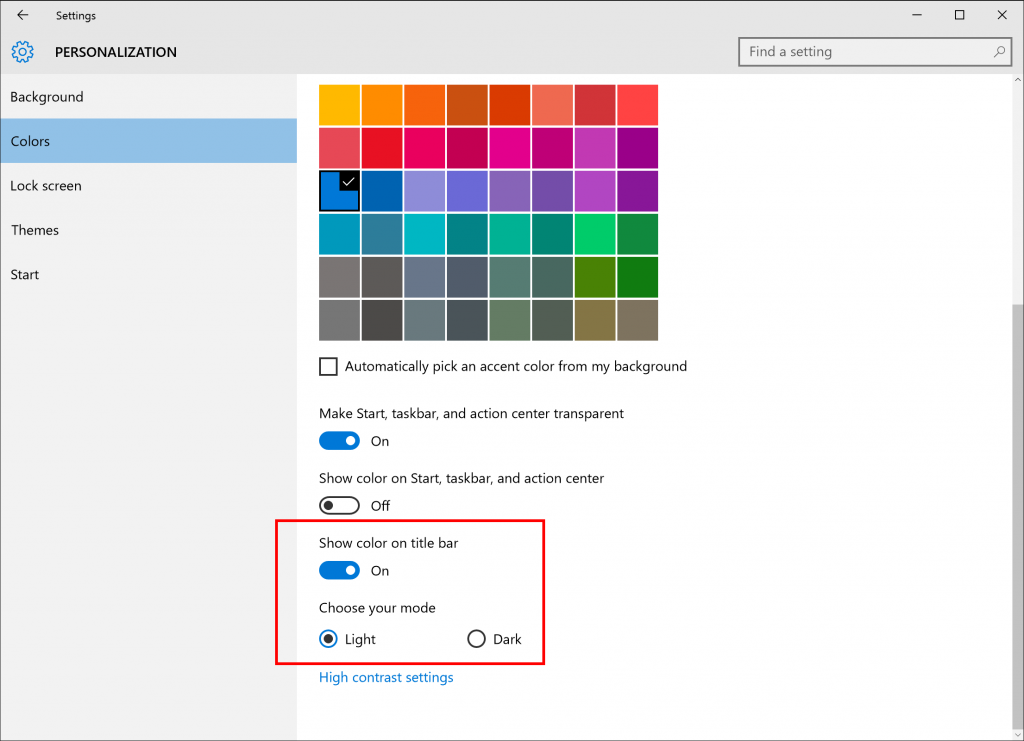Pick the yellow accent color swatch
The height and width of the screenshot is (741, 1024).
pos(340,104)
